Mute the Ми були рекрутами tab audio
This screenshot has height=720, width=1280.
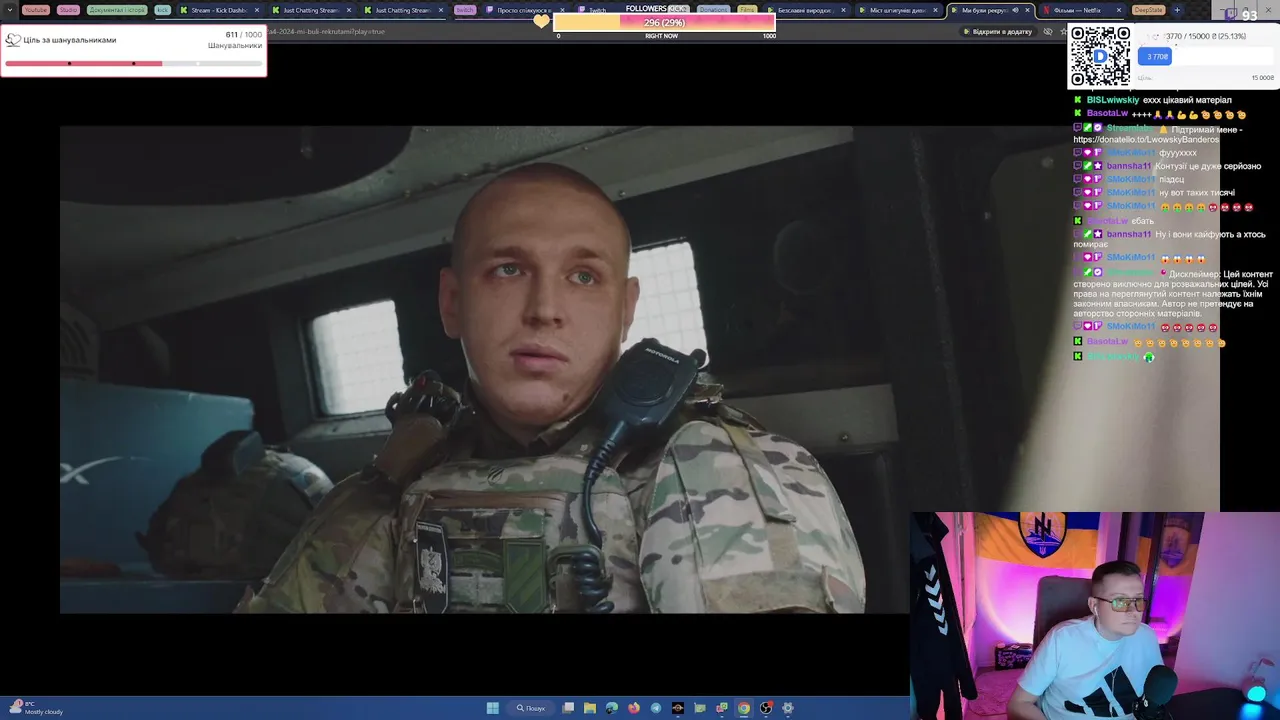coord(1015,10)
